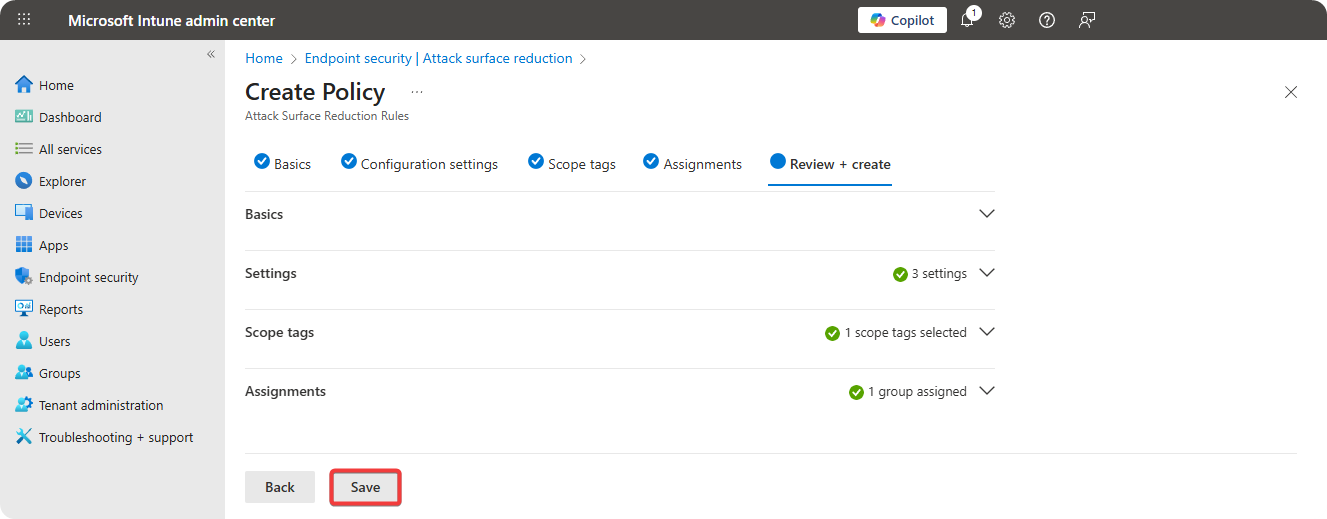Image resolution: width=1327 pixels, height=519 pixels.
Task: Click the Save button
Action: coord(365,487)
